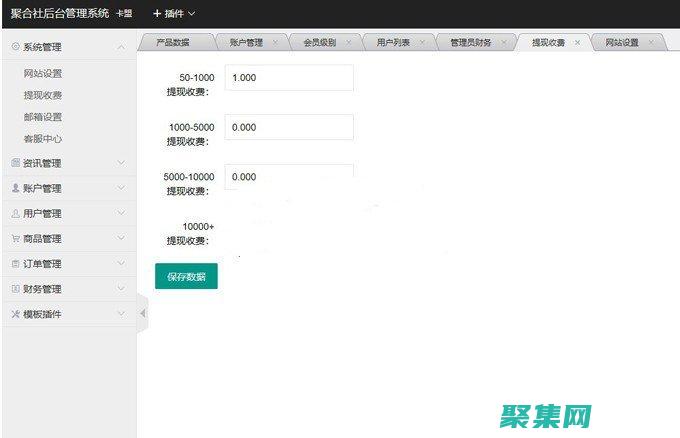
Task: Click the 账户管理 person icon
Action: point(16,188)
